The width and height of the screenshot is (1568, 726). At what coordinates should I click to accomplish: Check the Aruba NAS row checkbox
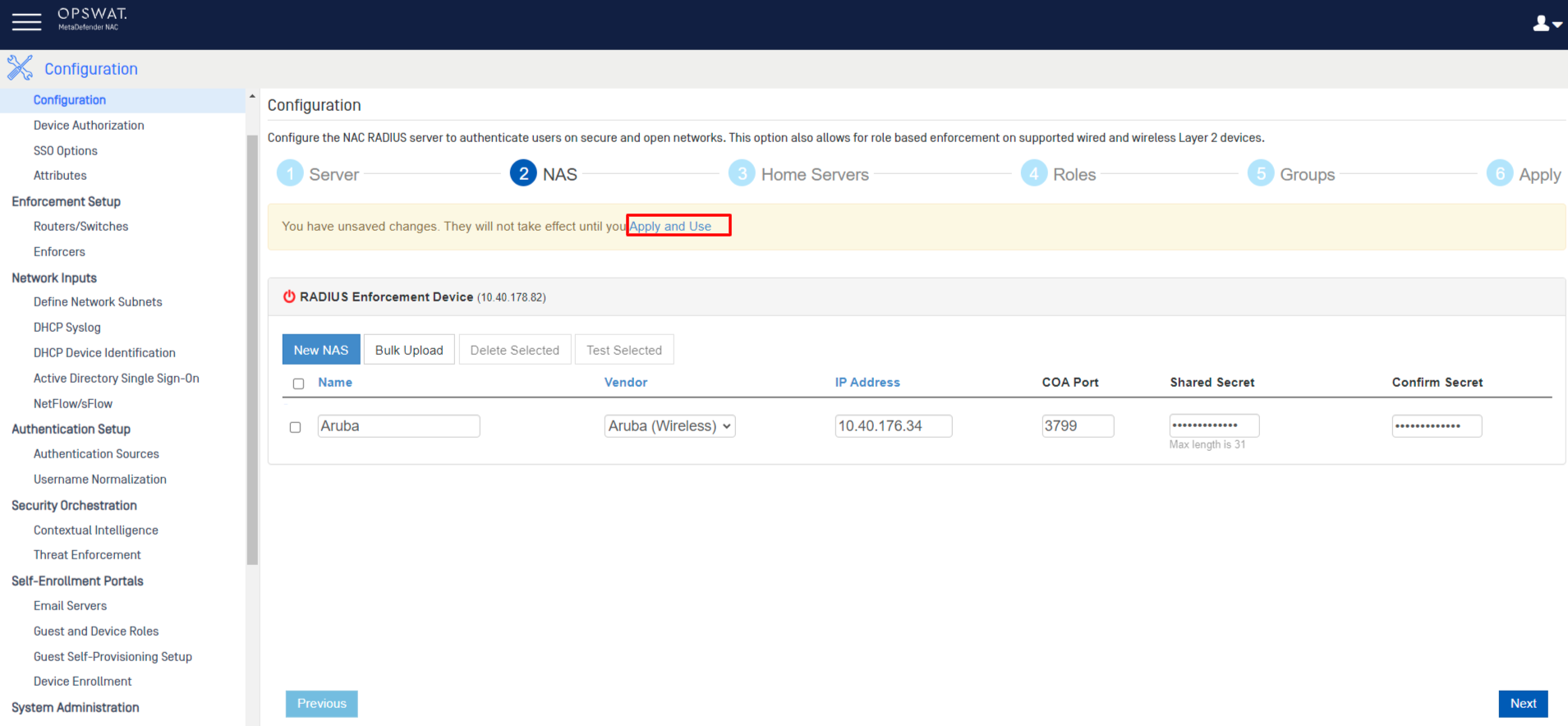pyautogui.click(x=295, y=427)
